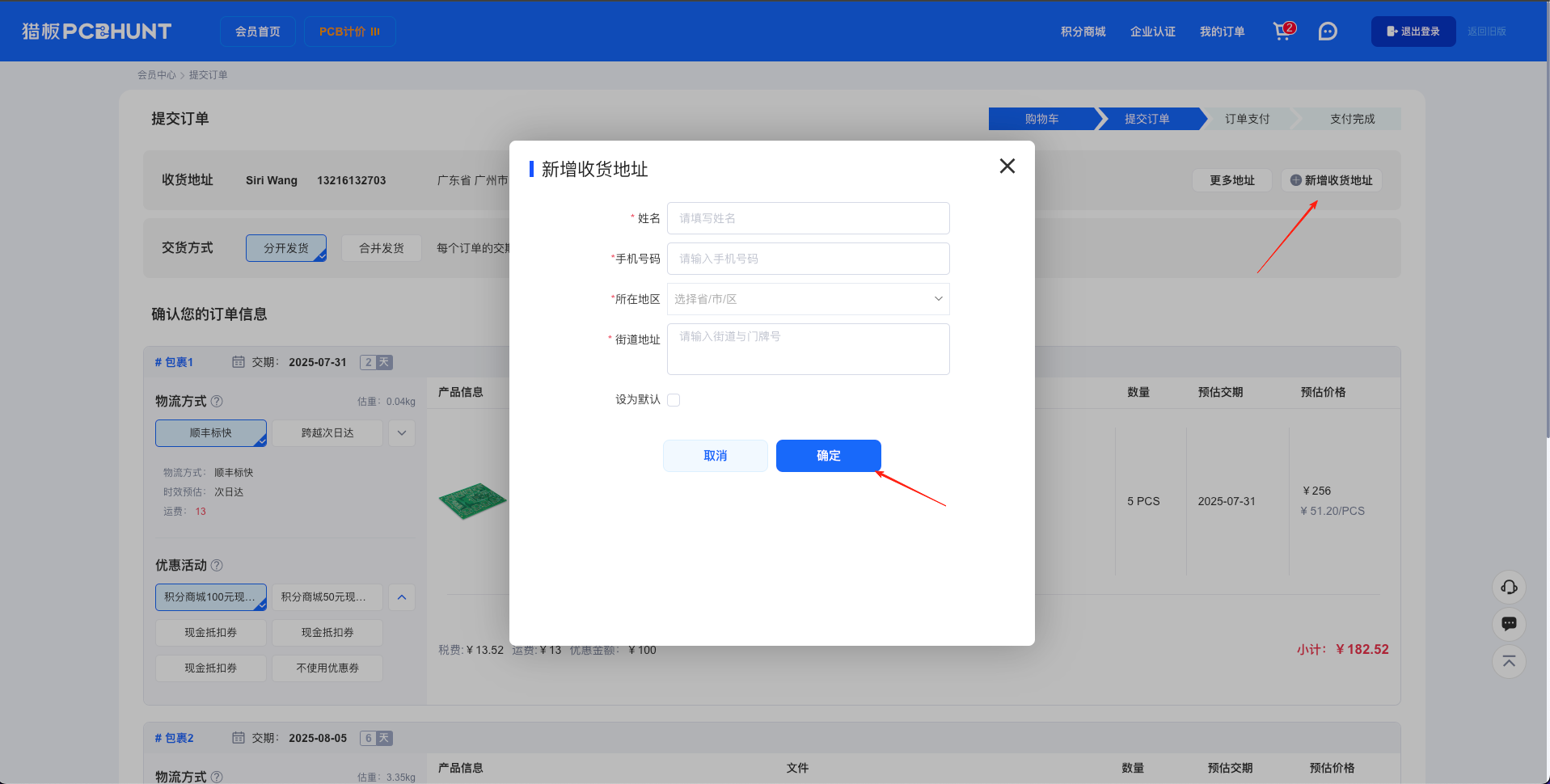Open the help icon beside 物流方式
1550x784 pixels.
[216, 401]
